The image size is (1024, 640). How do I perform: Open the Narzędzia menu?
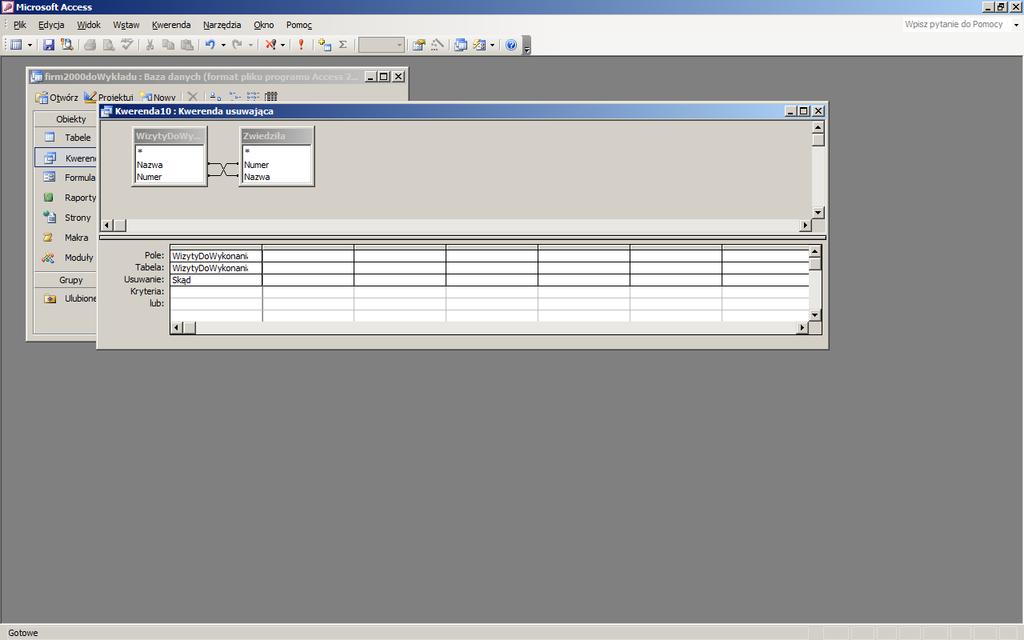222,25
